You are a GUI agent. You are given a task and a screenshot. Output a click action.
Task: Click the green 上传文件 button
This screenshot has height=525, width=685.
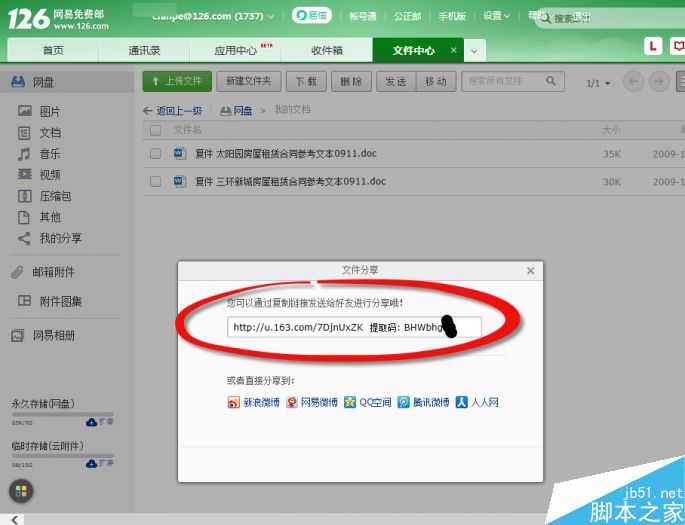(177, 81)
